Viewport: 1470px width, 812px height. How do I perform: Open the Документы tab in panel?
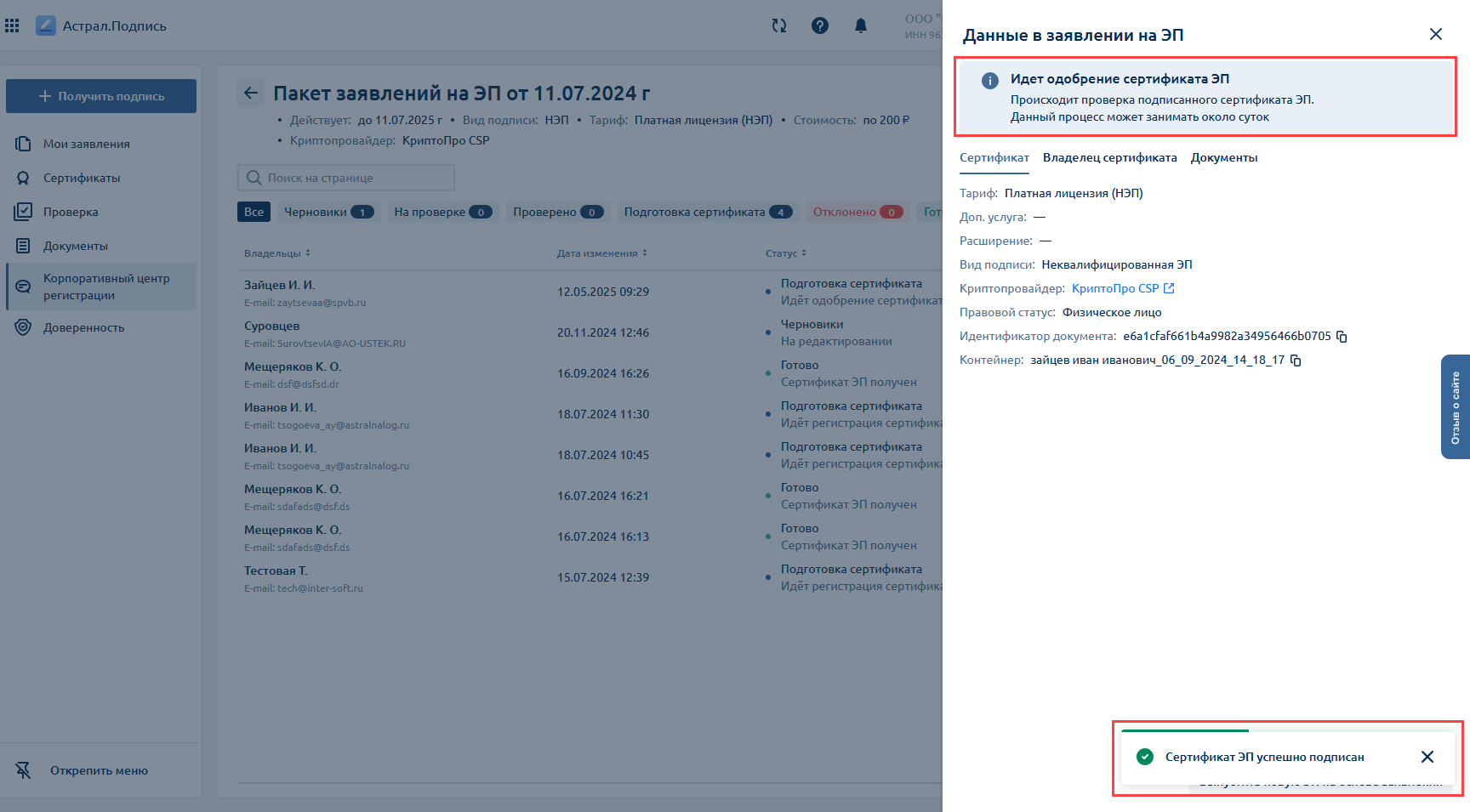click(1224, 158)
